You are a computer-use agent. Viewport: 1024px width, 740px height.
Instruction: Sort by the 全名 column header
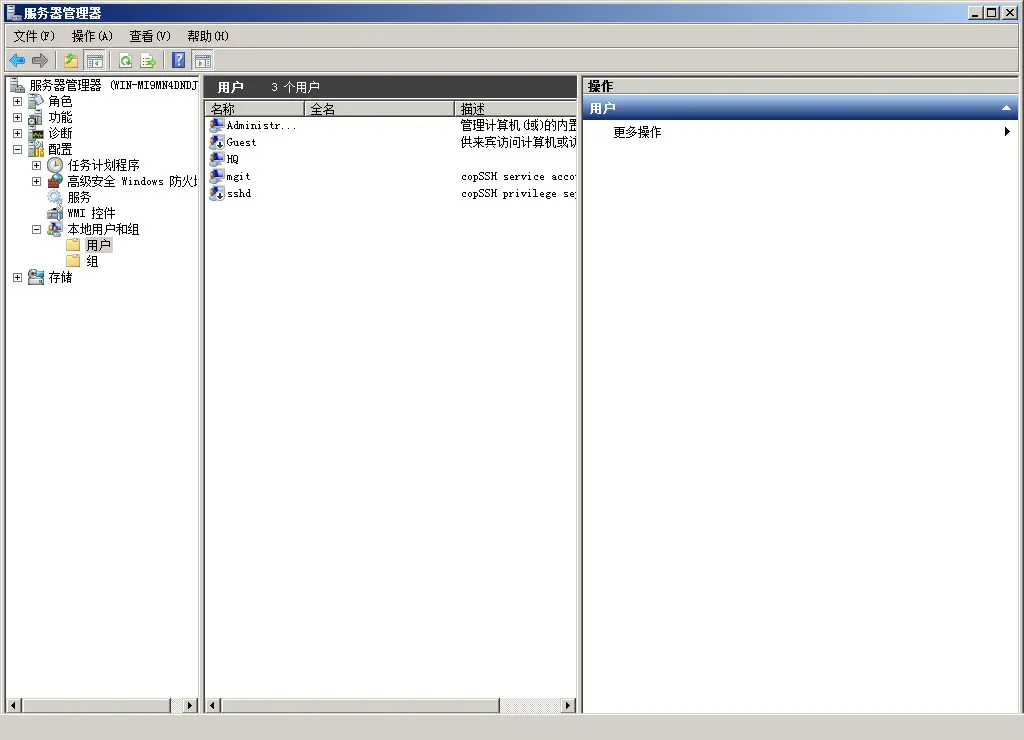(379, 108)
